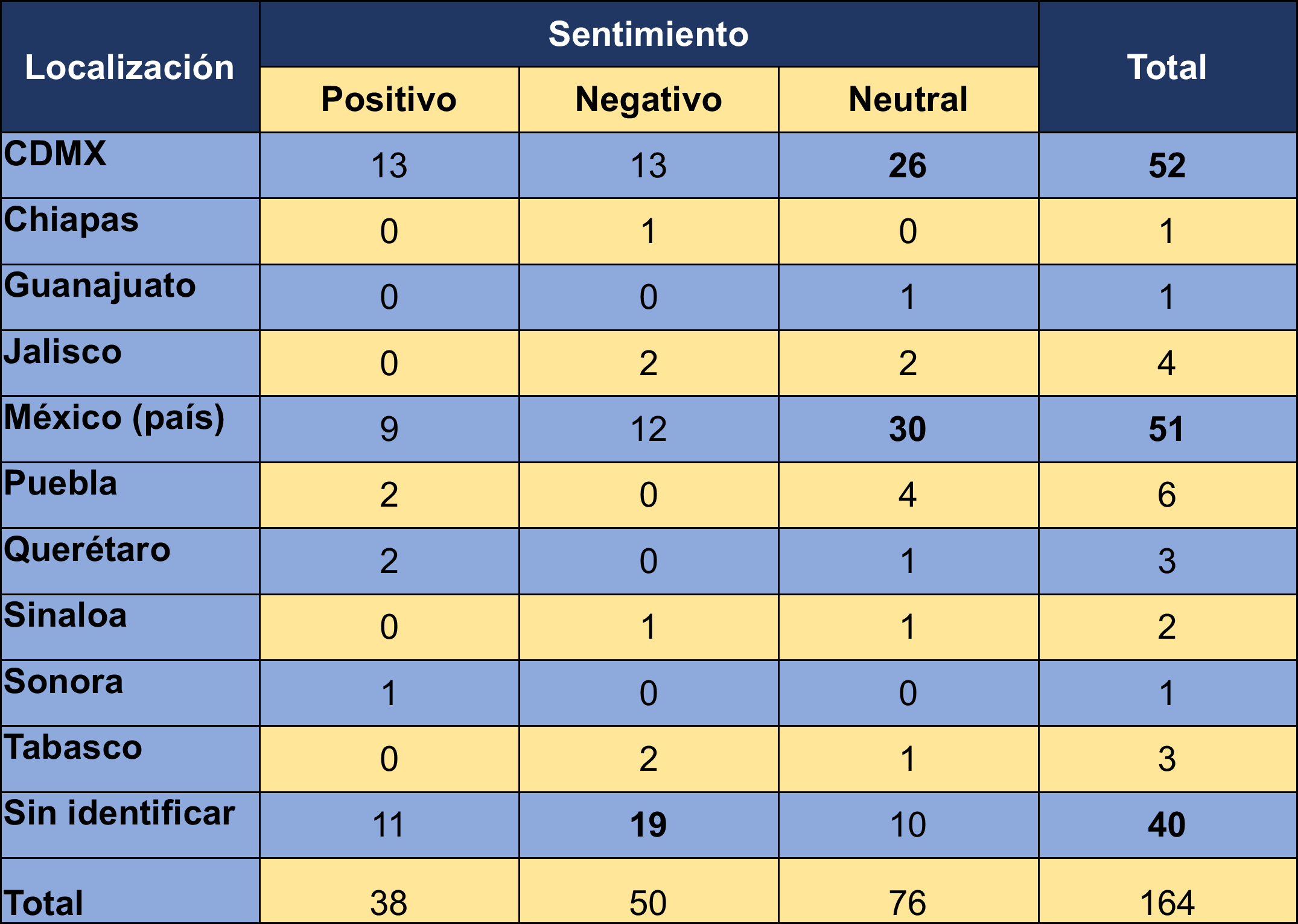
Task: Click the Neutral column header
Action: (x=908, y=99)
